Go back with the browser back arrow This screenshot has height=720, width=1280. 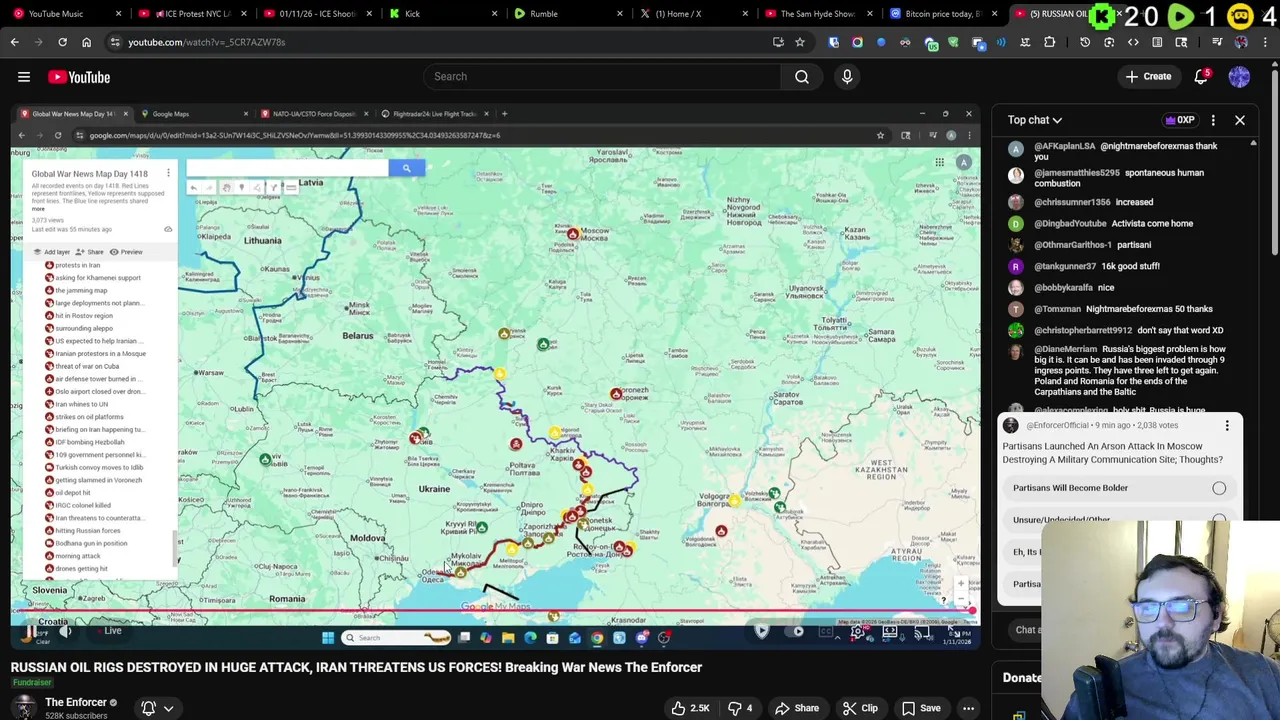14,42
